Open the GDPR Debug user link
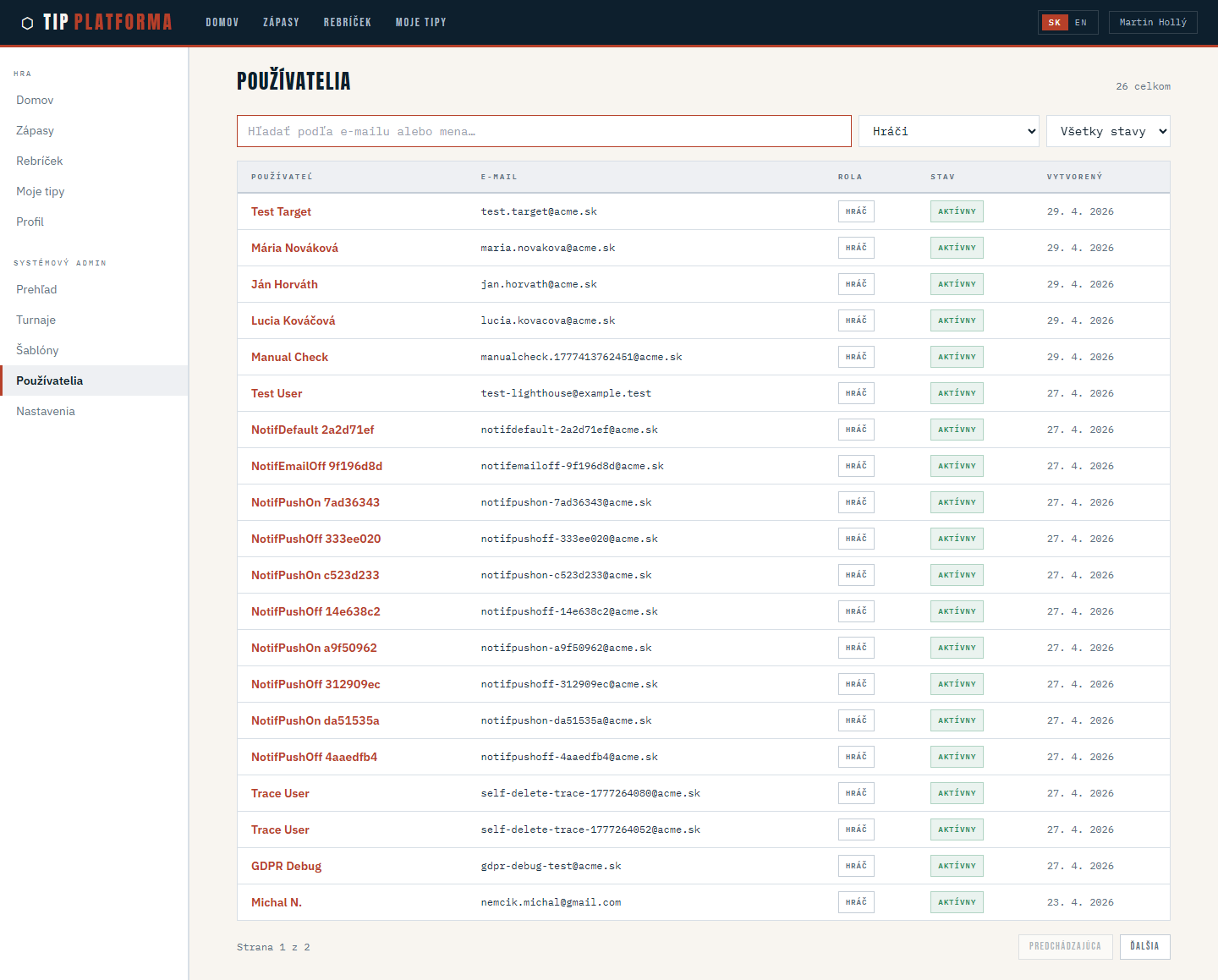The width and height of the screenshot is (1218, 980). [286, 866]
